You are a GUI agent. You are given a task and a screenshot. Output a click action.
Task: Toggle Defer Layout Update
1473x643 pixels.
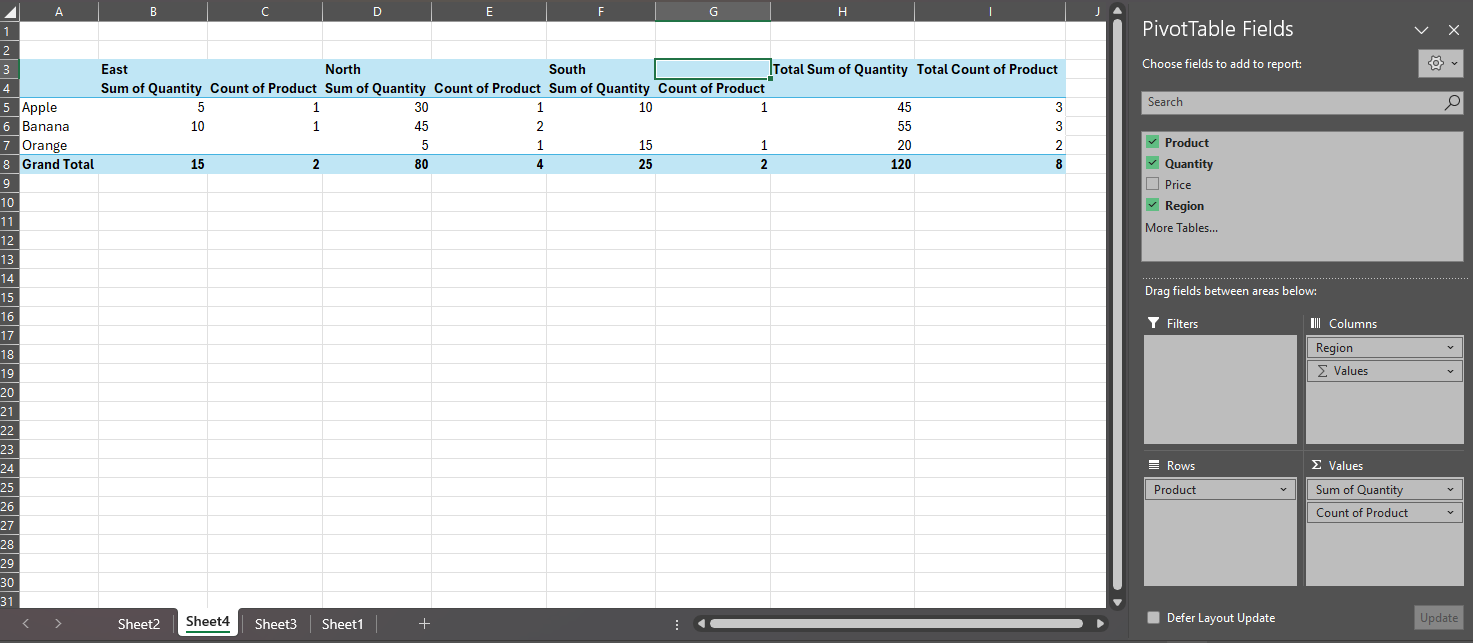pos(1153,618)
